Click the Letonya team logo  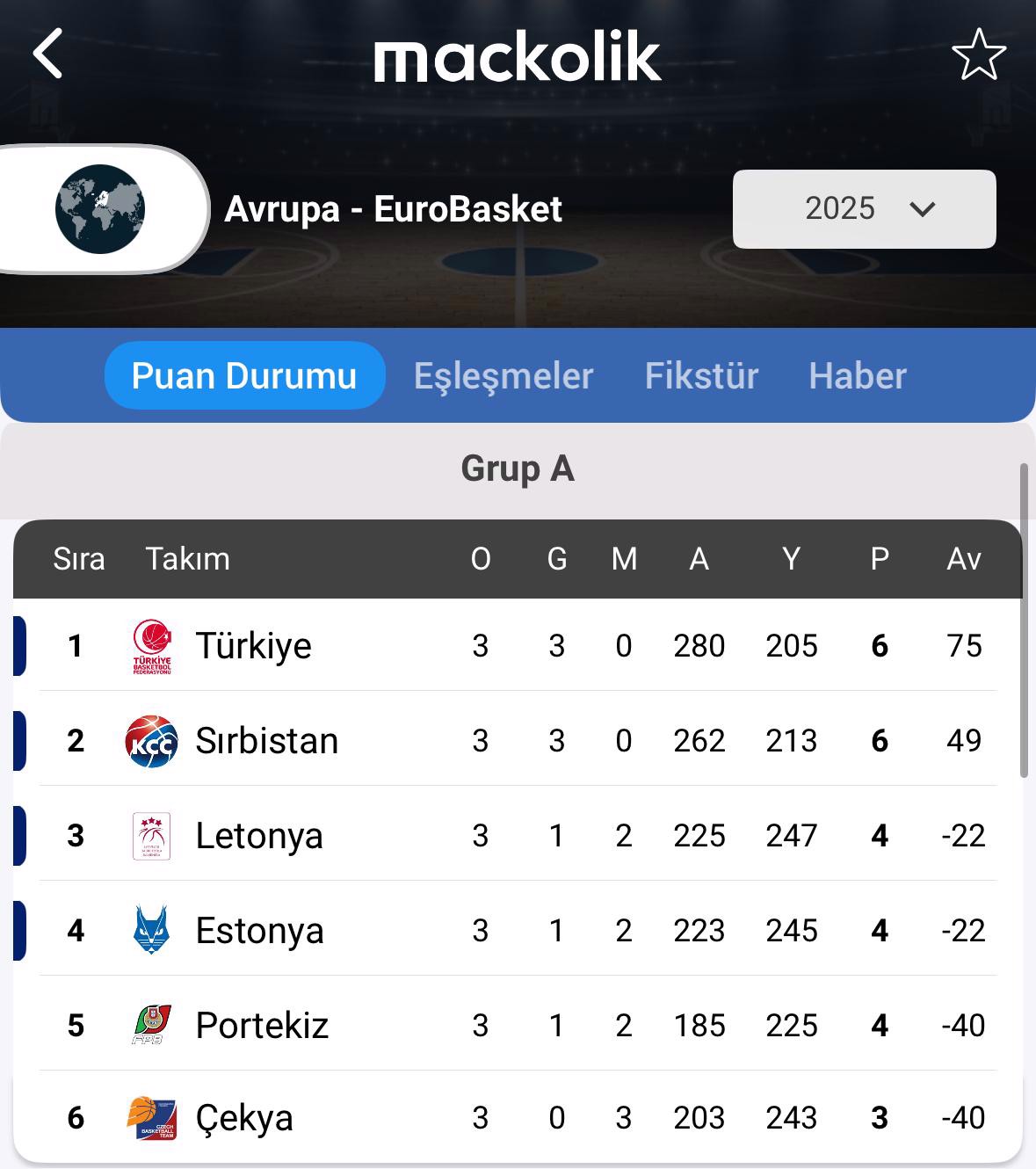pos(152,836)
